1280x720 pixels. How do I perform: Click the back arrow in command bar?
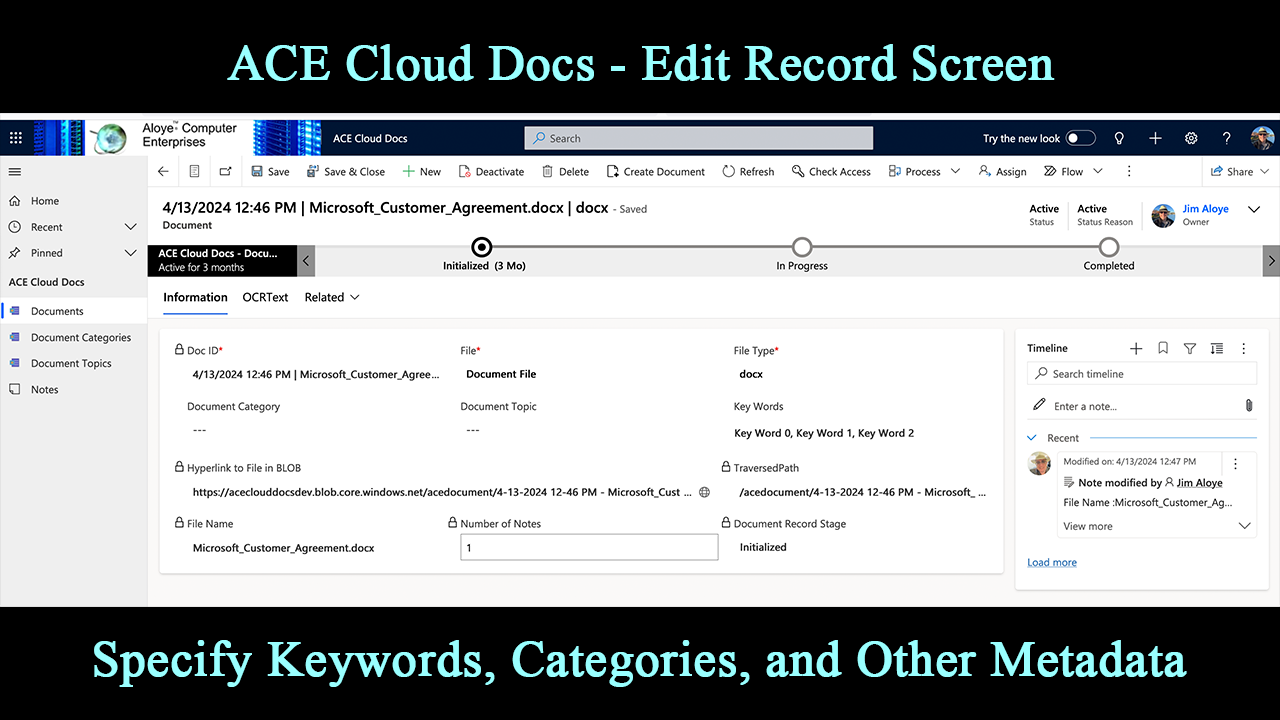pyautogui.click(x=164, y=171)
